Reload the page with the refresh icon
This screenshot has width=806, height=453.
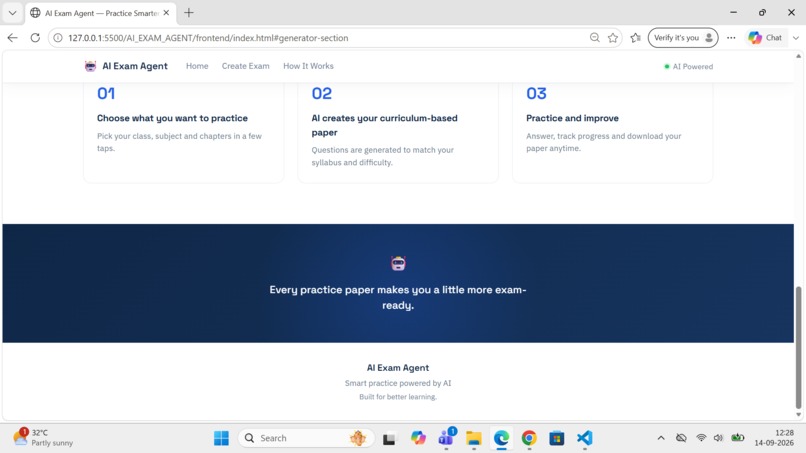click(35, 38)
